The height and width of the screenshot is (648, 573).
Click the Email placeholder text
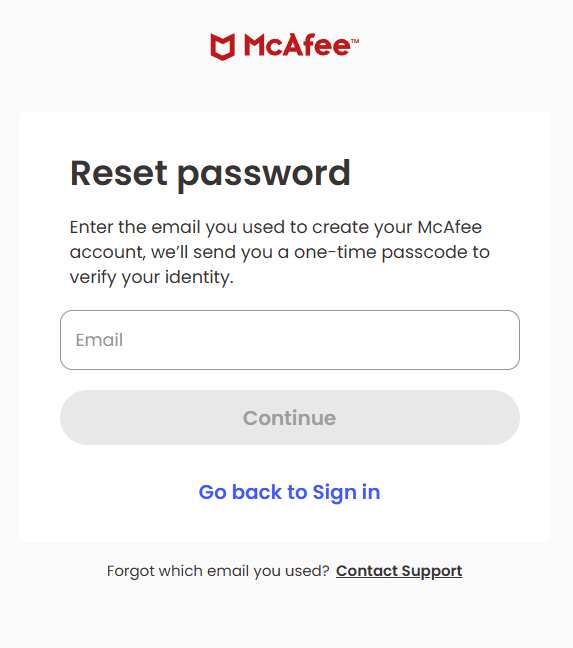99,340
